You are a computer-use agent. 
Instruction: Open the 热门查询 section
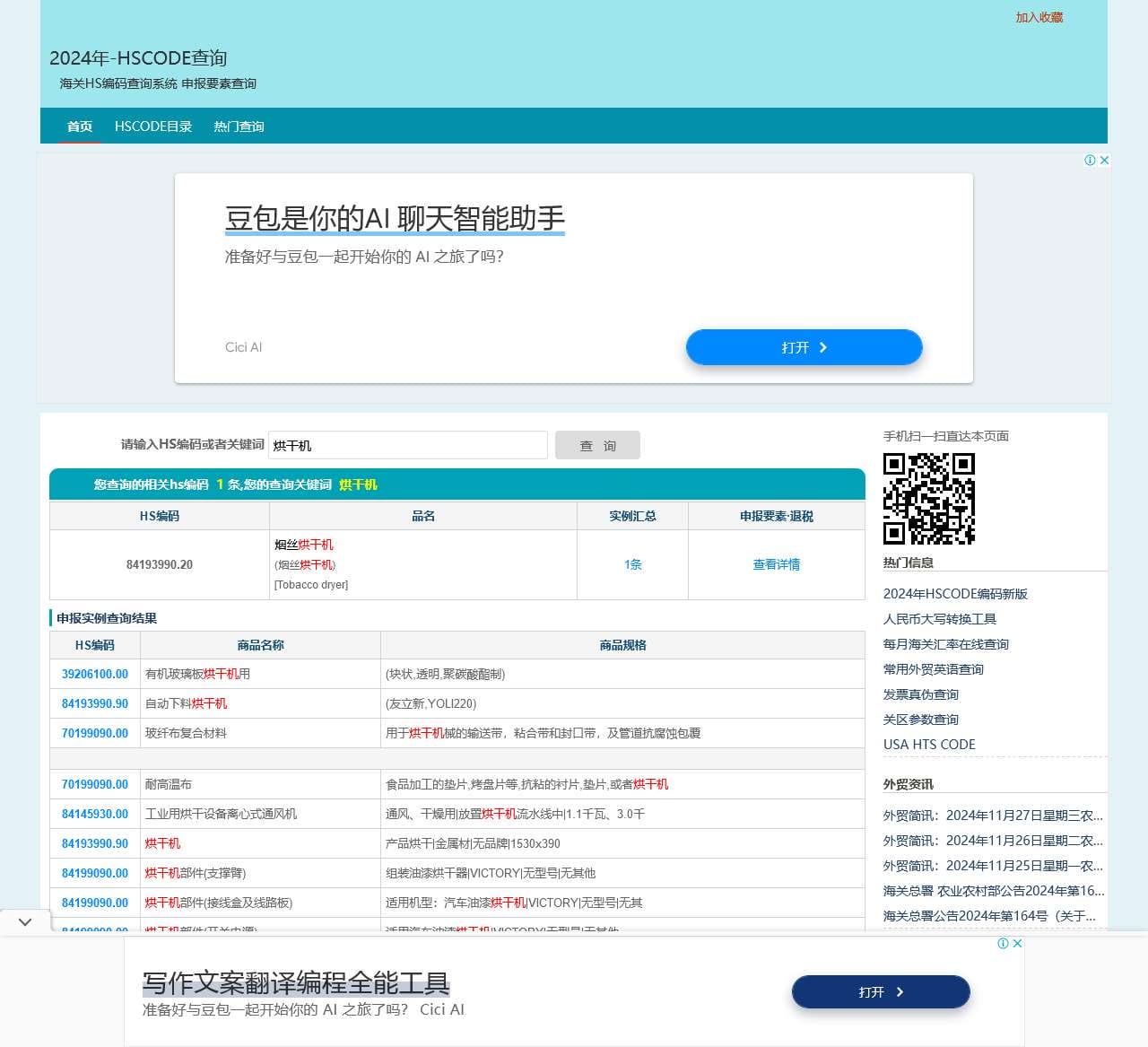[x=238, y=127]
